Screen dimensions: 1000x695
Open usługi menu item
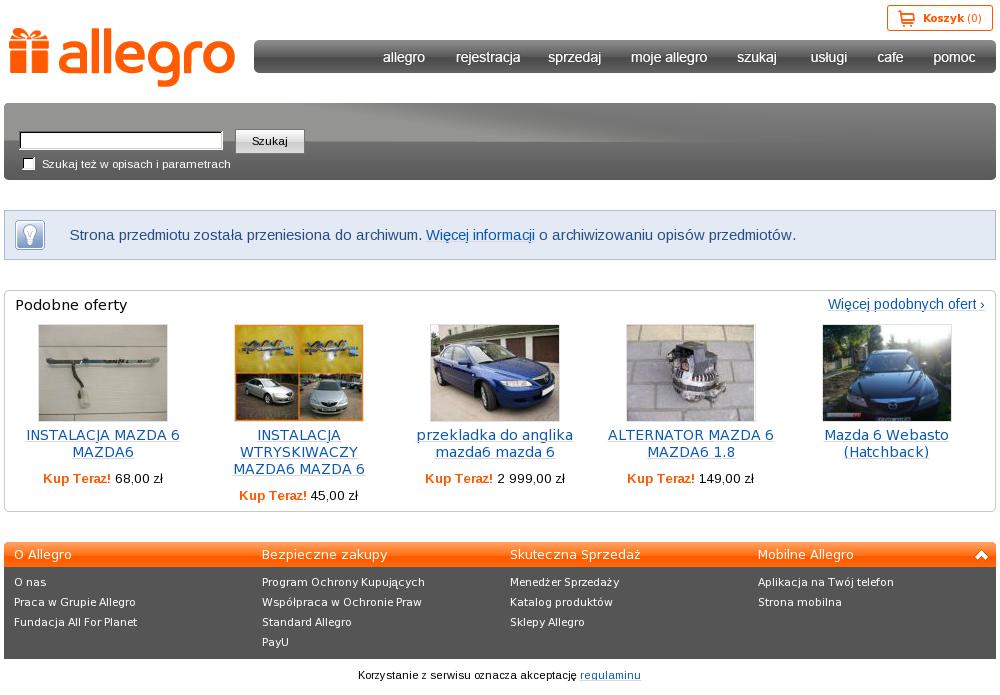click(x=828, y=57)
